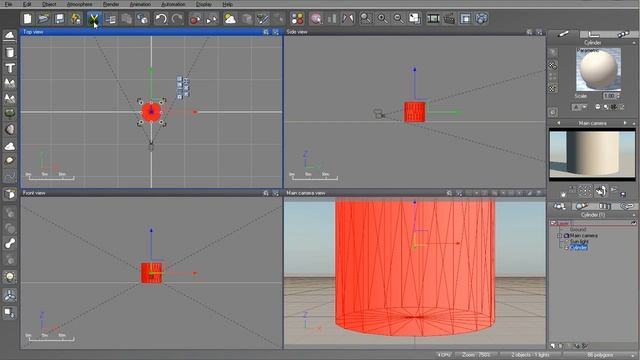640x360 pixels.
Task: Open the Render menu
Action: click(x=111, y=4)
